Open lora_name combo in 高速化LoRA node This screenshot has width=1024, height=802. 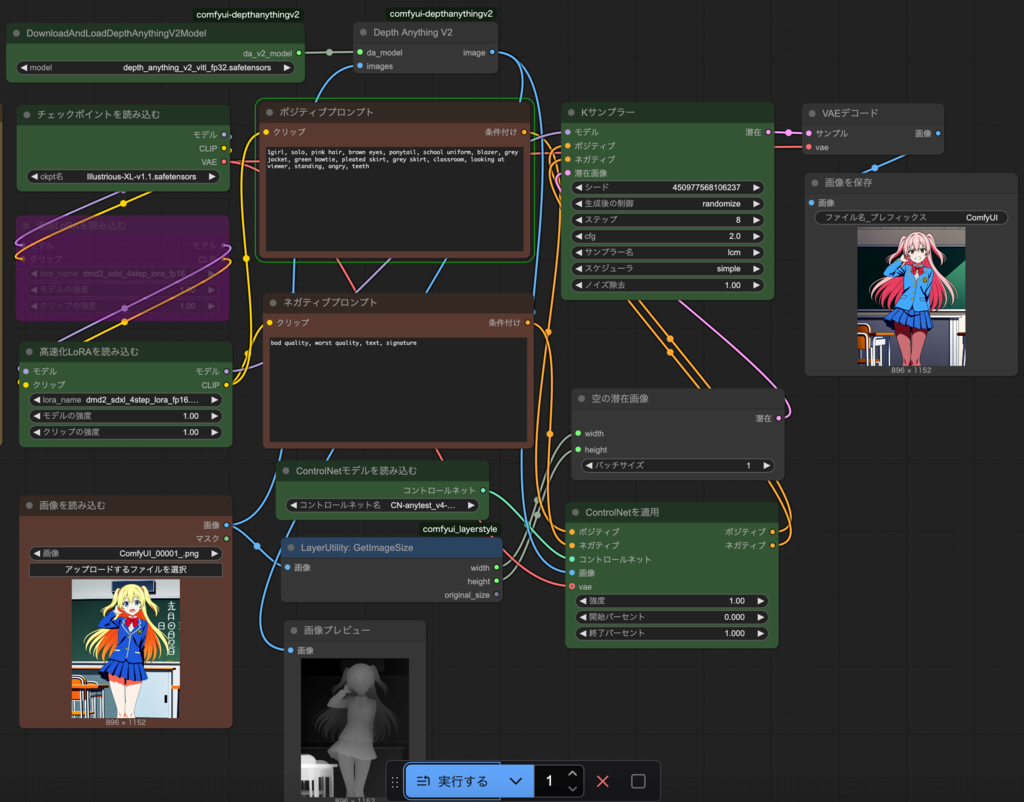click(x=125, y=400)
